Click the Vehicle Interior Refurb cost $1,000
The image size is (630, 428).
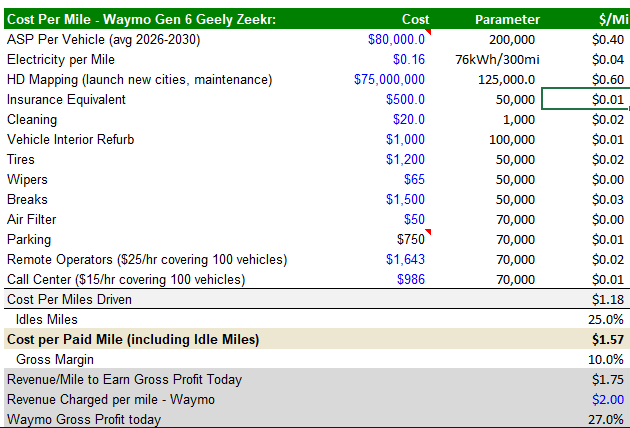(405, 139)
